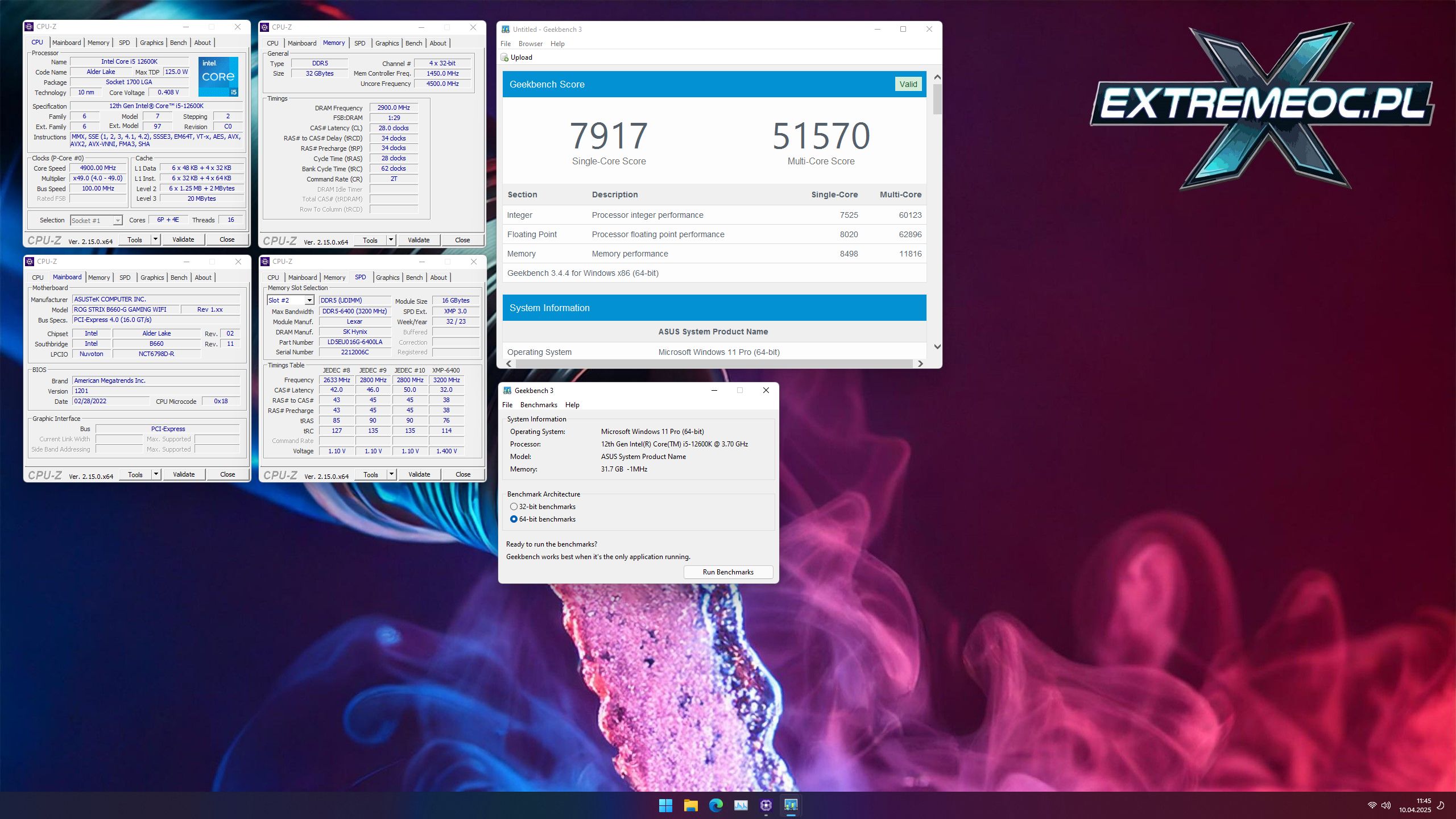This screenshot has height=819, width=1456.
Task: Click Close button in SPD window
Action: point(463,474)
